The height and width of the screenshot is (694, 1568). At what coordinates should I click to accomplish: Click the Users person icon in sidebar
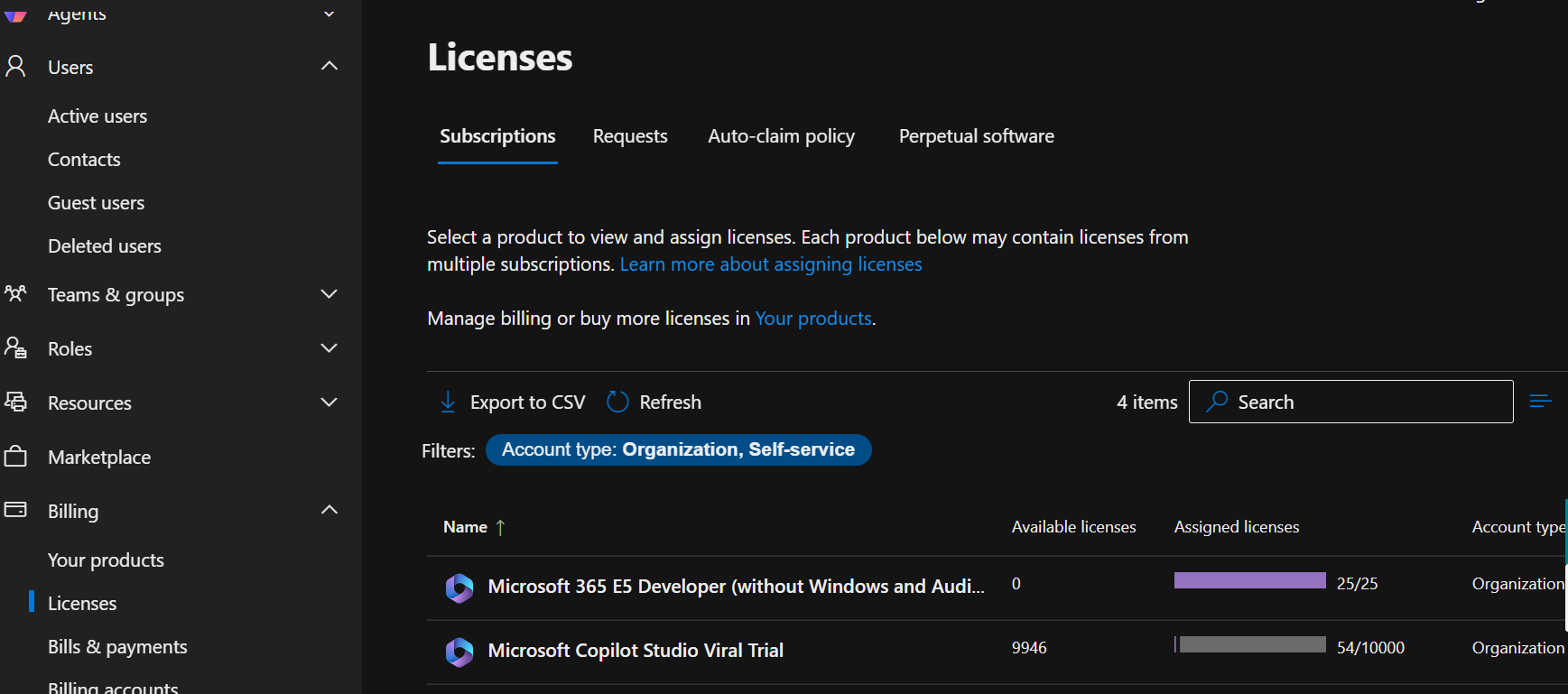15,66
